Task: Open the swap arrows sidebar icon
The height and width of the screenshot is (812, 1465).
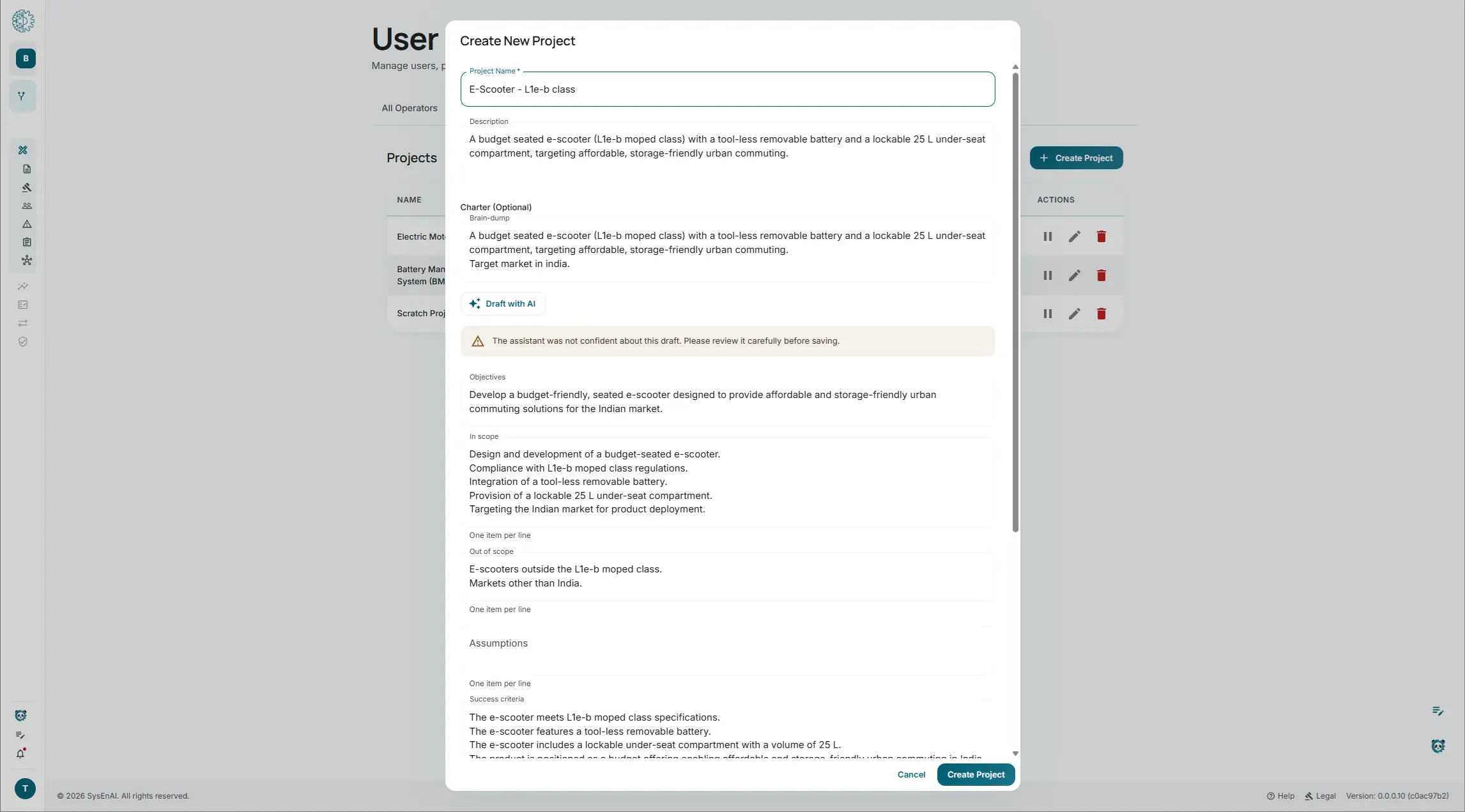Action: (x=23, y=323)
